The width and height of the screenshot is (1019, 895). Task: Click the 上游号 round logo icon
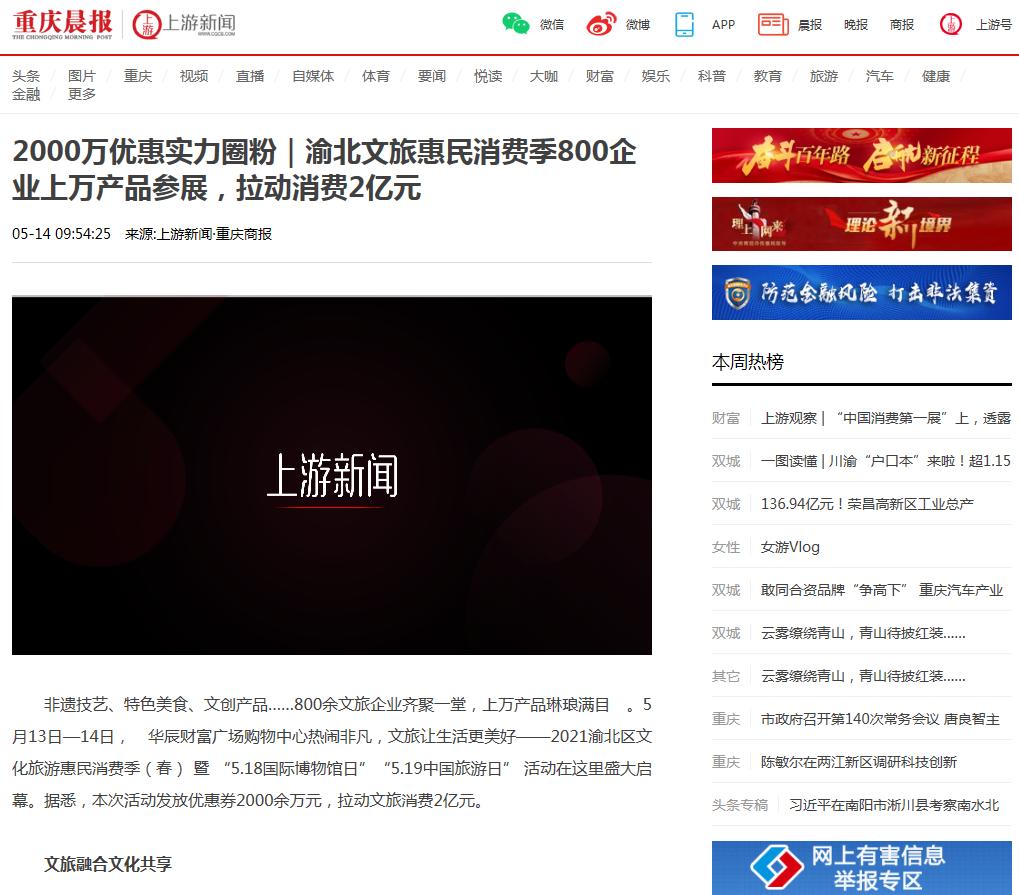pyautogui.click(x=951, y=25)
